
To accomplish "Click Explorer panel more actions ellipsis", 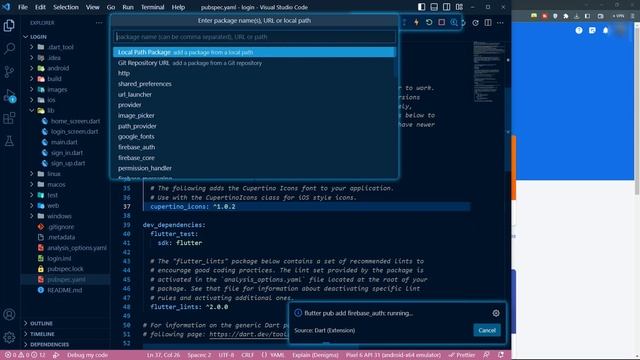I will [x=99, y=23].
